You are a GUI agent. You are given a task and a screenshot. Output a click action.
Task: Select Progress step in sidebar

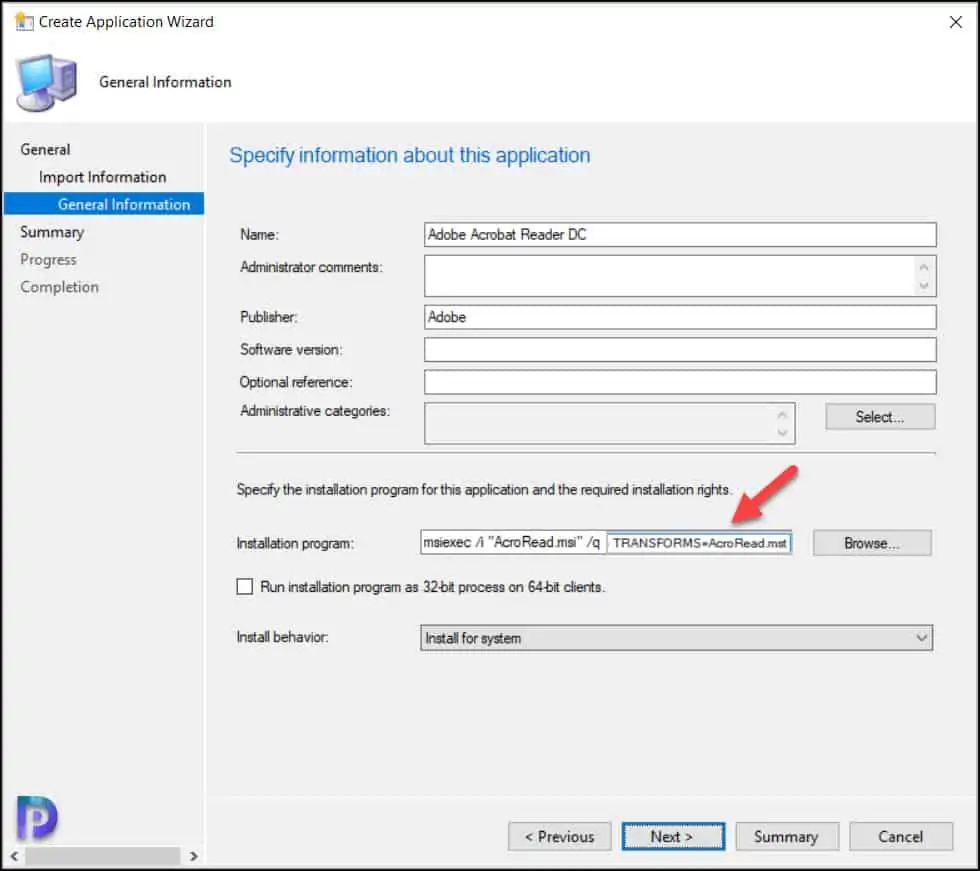tap(48, 259)
